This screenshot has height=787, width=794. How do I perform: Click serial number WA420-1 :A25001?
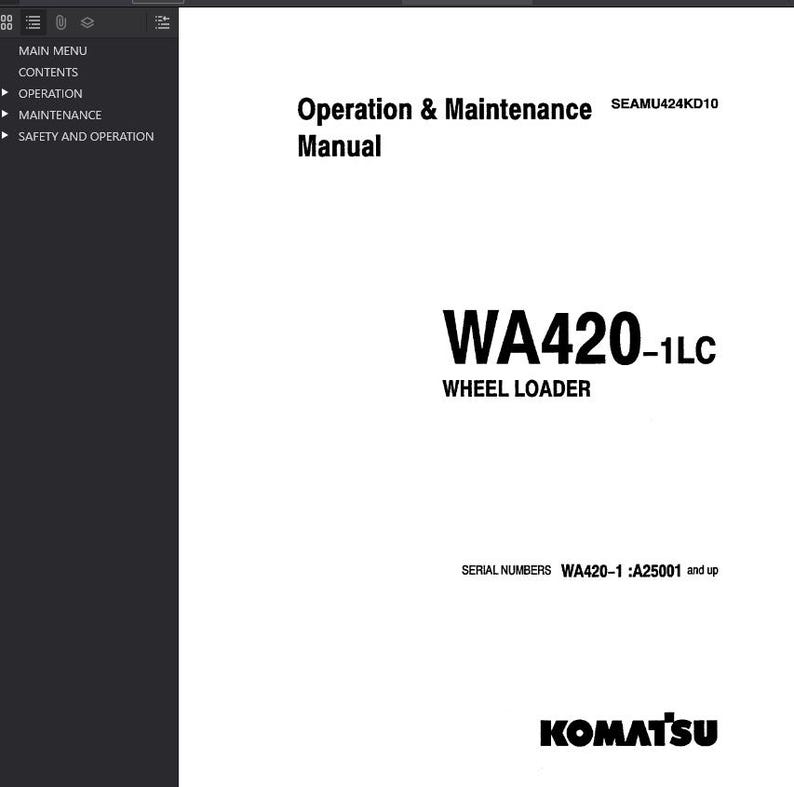[621, 571]
